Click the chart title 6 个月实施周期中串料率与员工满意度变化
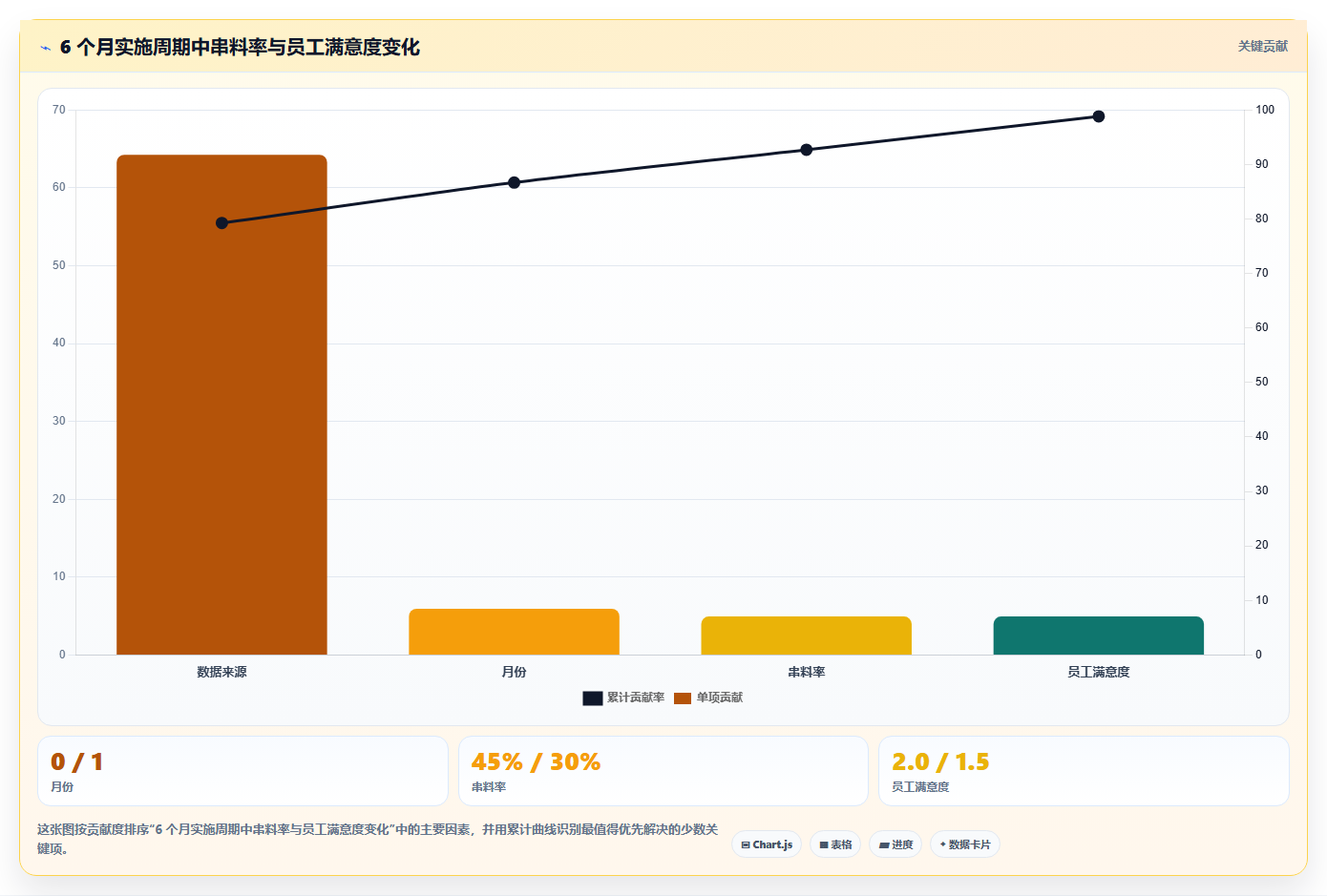 coord(240,47)
